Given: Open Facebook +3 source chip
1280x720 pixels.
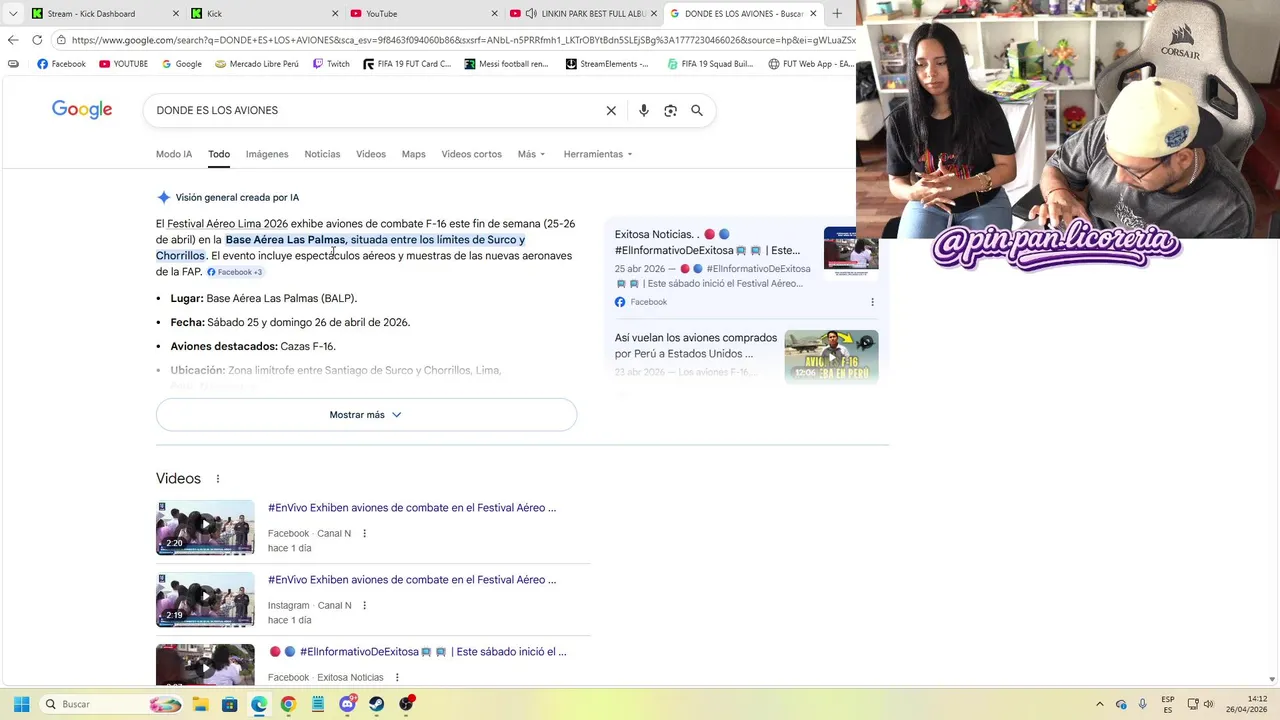Looking at the screenshot, I should click(235, 272).
